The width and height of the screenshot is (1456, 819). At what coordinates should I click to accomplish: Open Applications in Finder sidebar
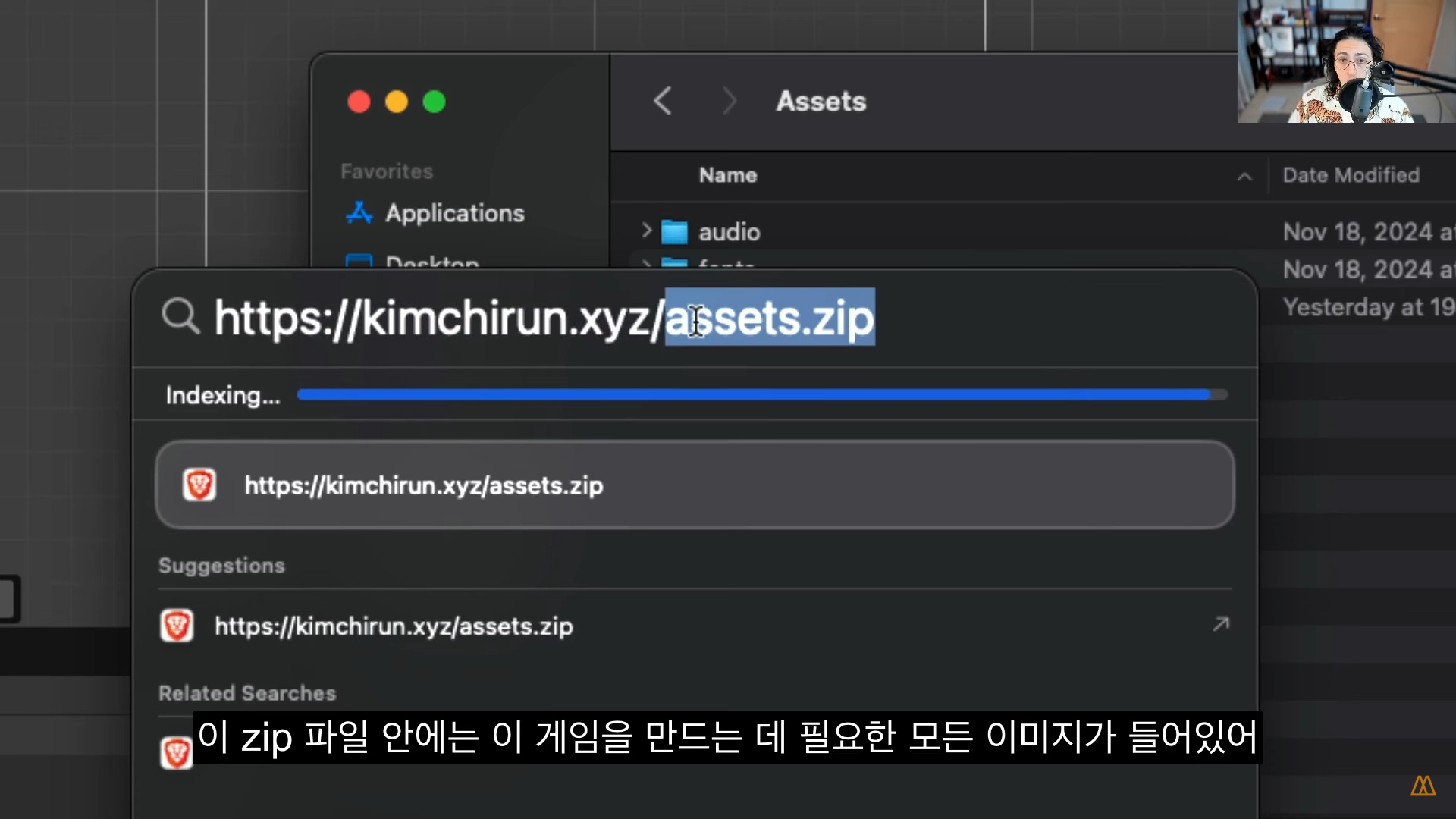tap(454, 213)
